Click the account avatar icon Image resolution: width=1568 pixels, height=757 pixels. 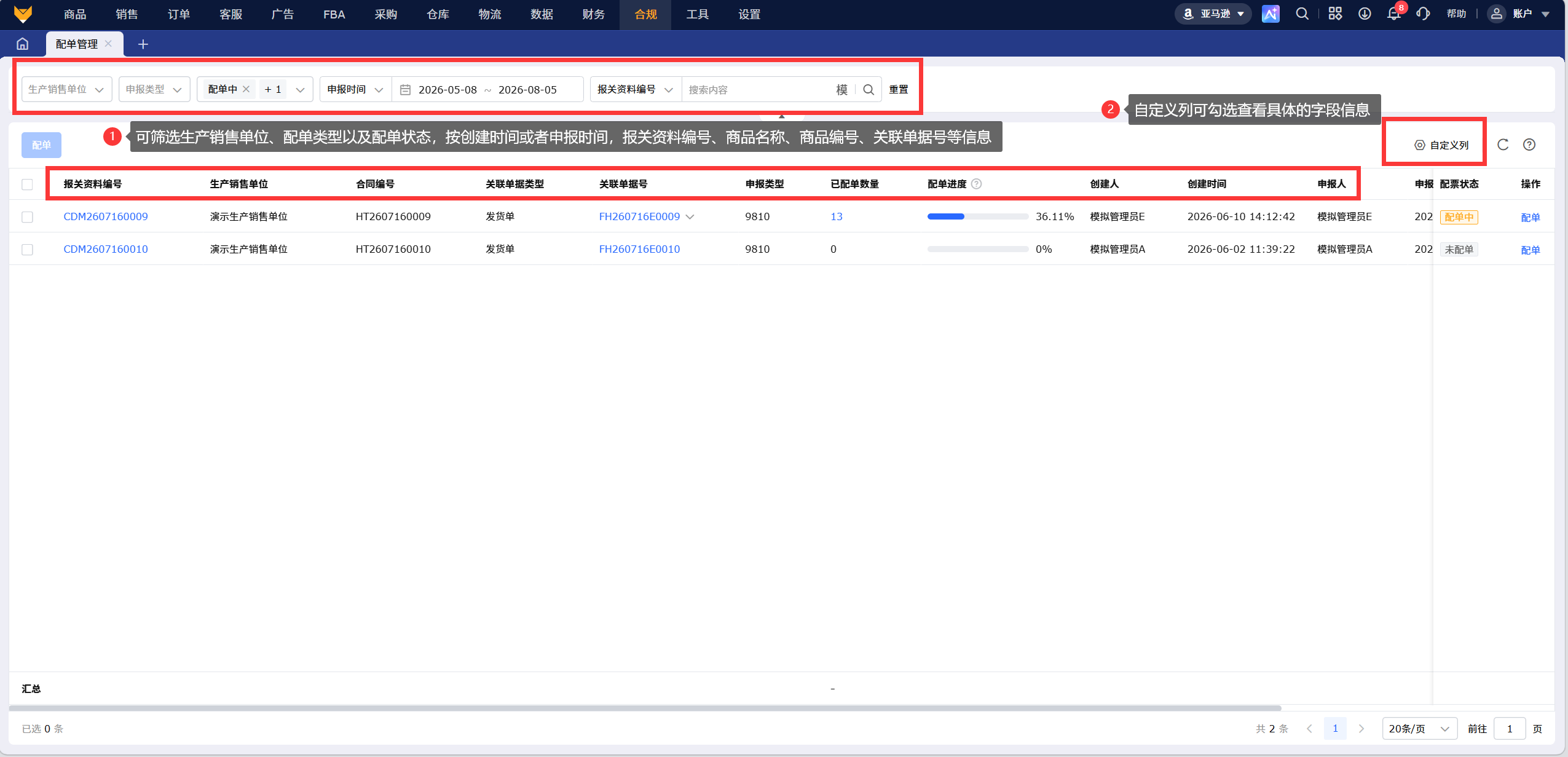pyautogui.click(x=1497, y=14)
